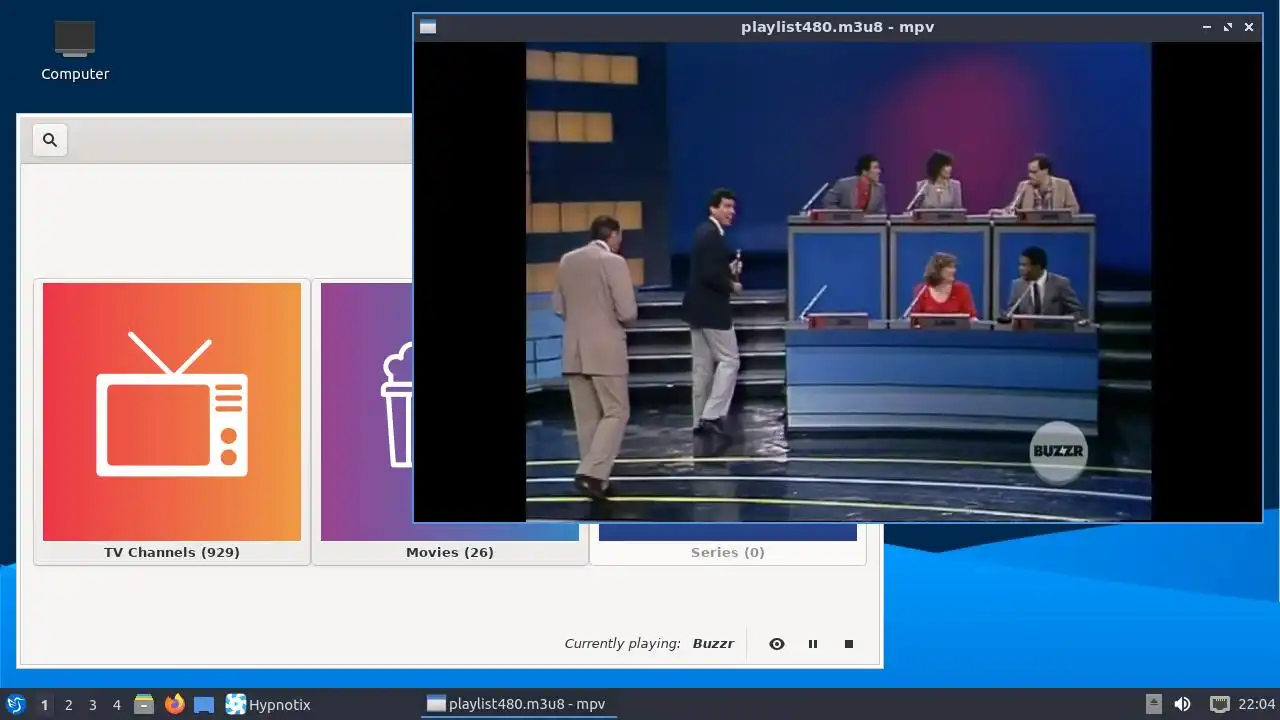Launch the file manager from the panel
The image size is (1280, 720).
pyautogui.click(x=144, y=704)
